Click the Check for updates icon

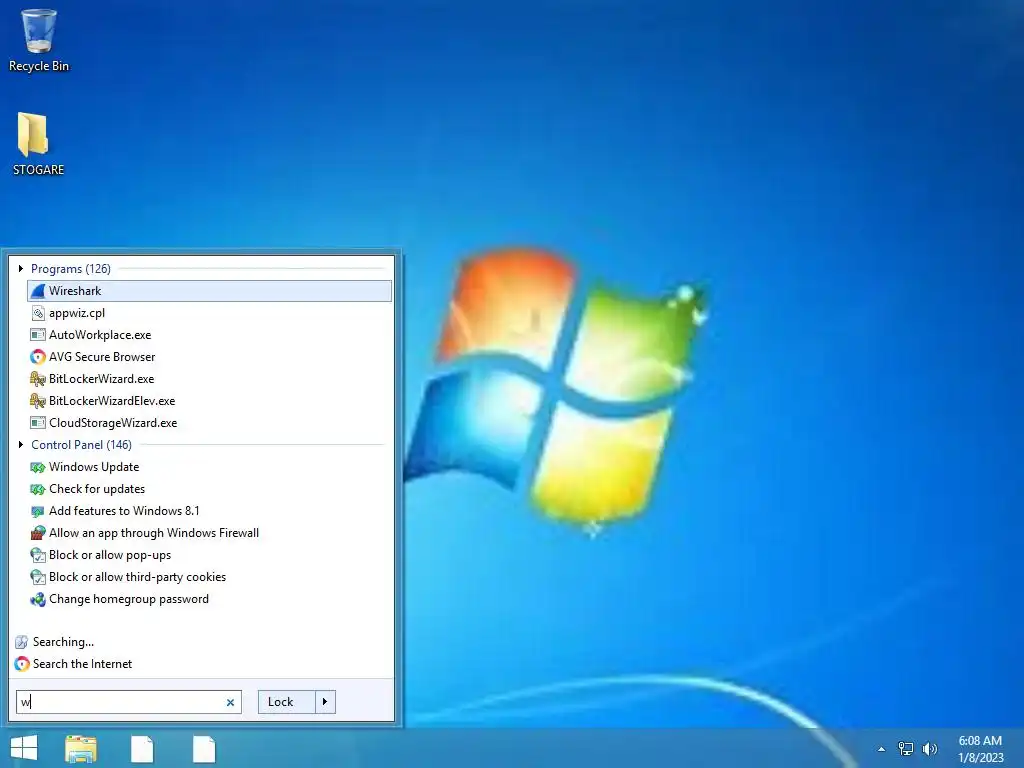[x=38, y=489]
